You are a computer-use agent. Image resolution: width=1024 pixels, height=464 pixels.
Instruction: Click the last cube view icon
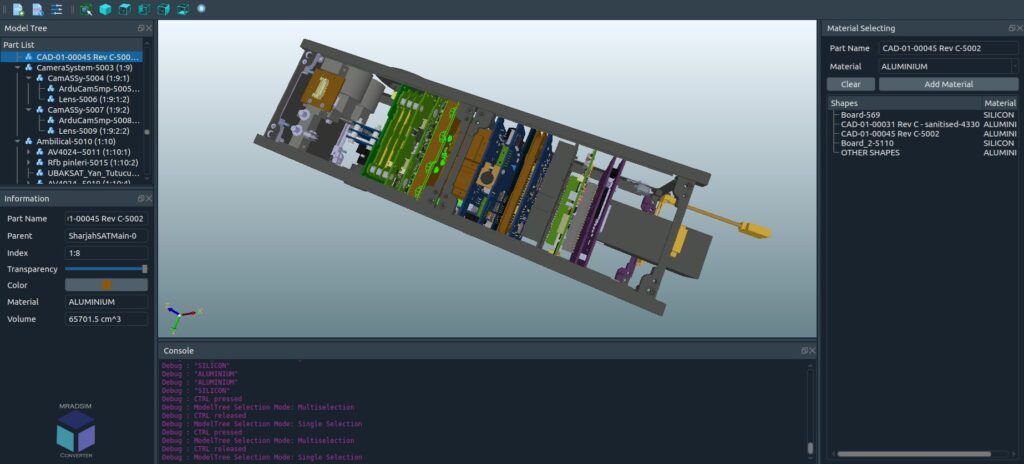(183, 9)
